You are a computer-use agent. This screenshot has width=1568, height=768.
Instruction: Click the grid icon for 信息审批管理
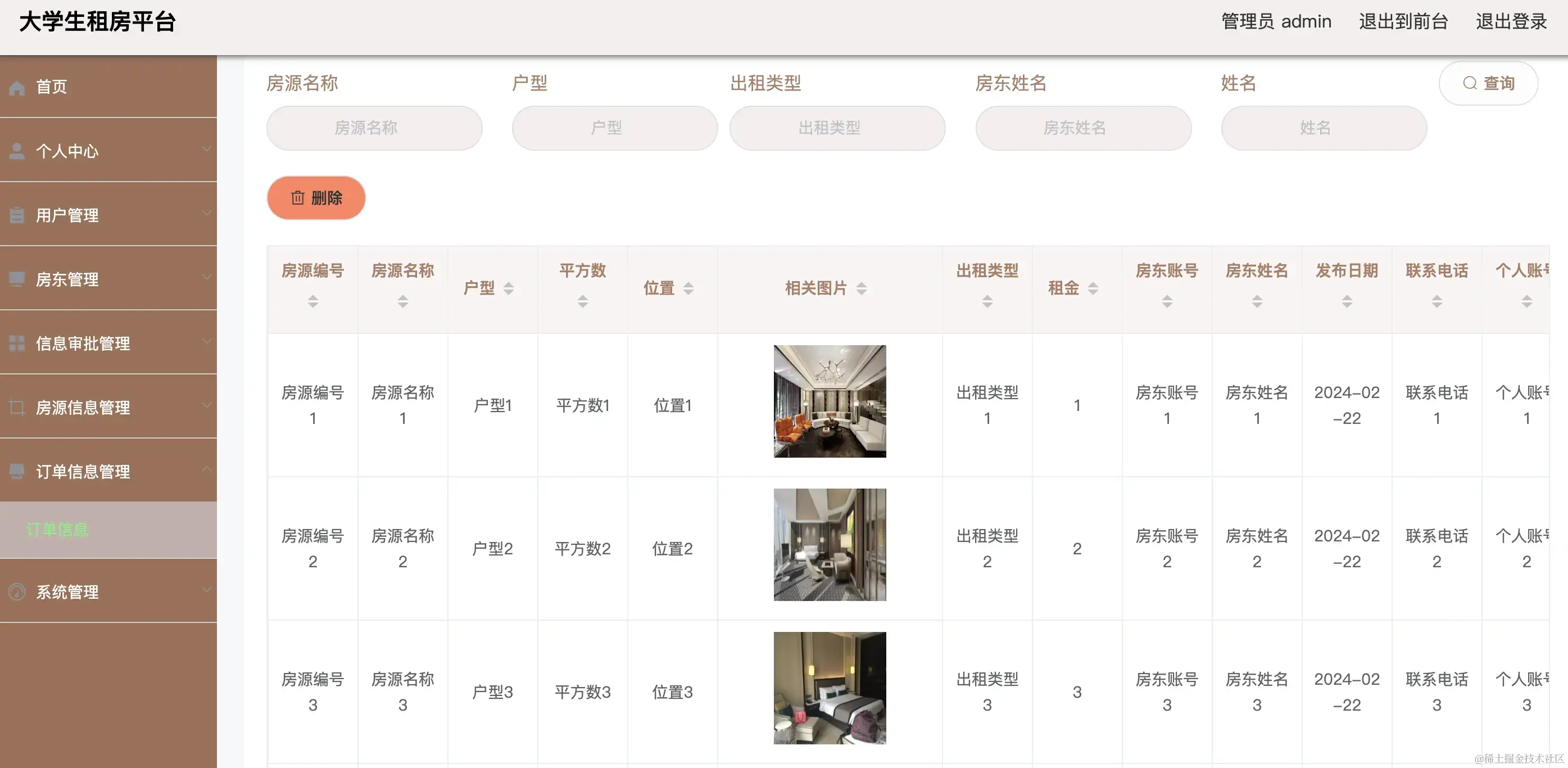[x=16, y=344]
